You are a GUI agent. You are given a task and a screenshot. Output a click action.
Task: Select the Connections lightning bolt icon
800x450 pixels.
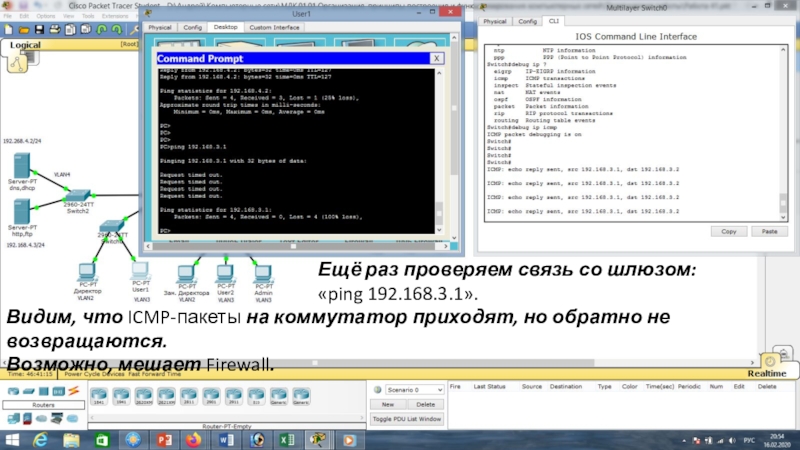coord(73,391)
